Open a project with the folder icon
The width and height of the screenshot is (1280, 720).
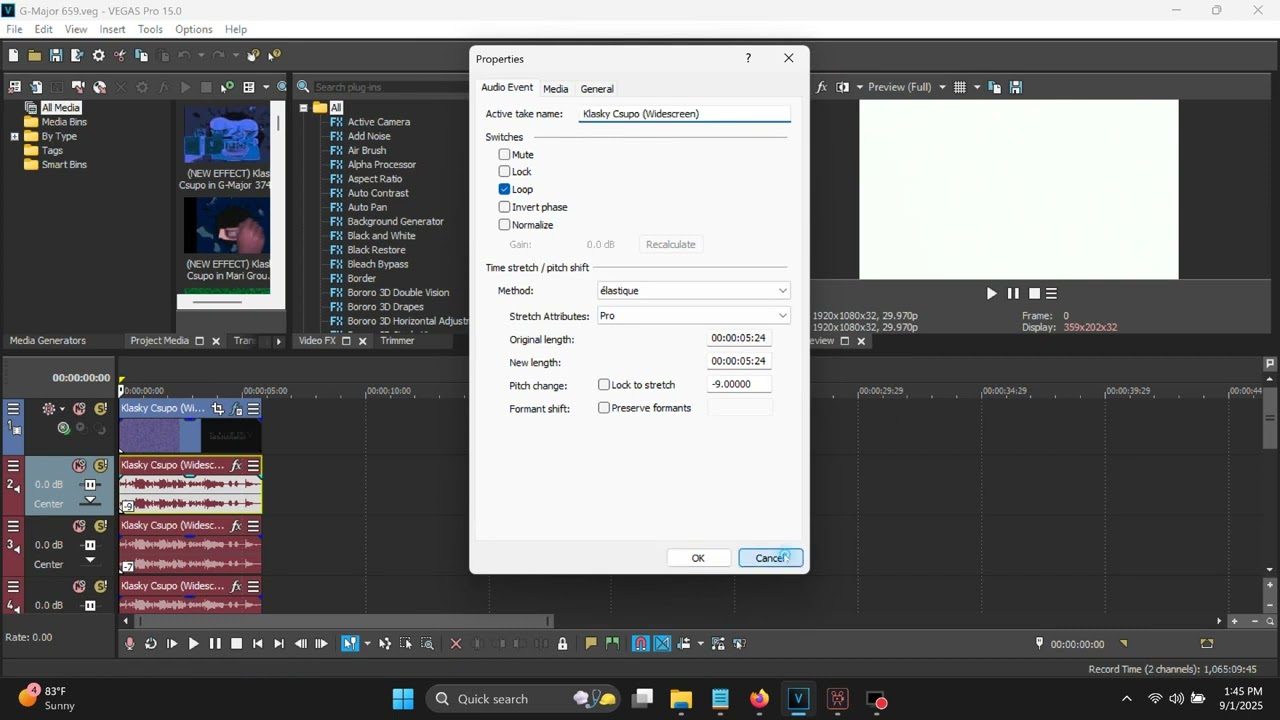click(35, 56)
